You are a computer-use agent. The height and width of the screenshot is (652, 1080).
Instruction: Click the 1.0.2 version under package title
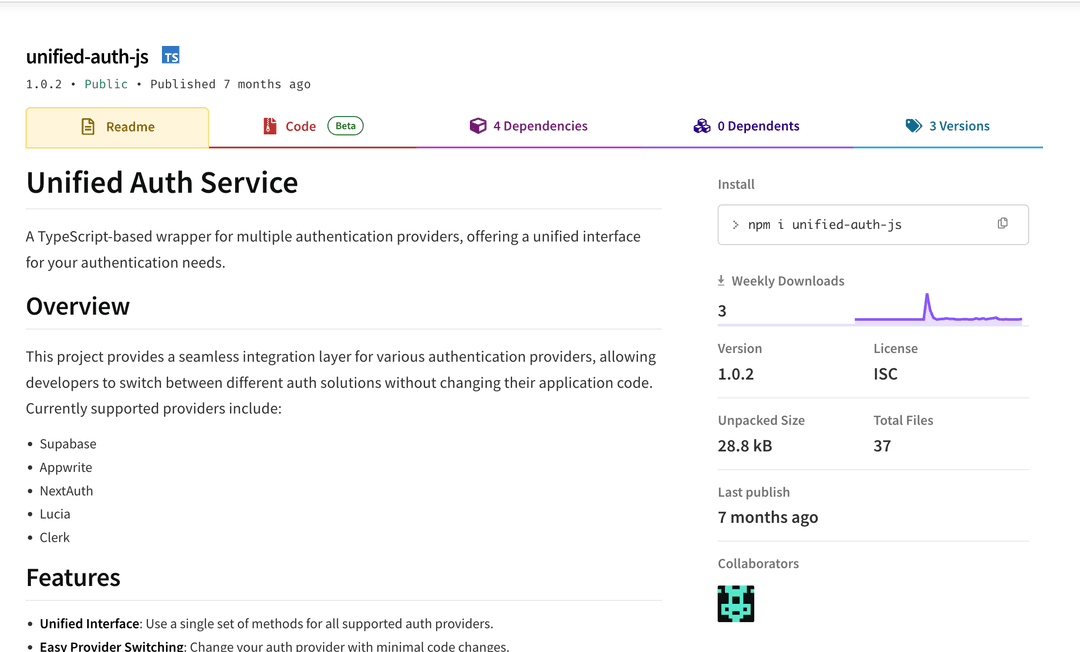[x=43, y=84]
